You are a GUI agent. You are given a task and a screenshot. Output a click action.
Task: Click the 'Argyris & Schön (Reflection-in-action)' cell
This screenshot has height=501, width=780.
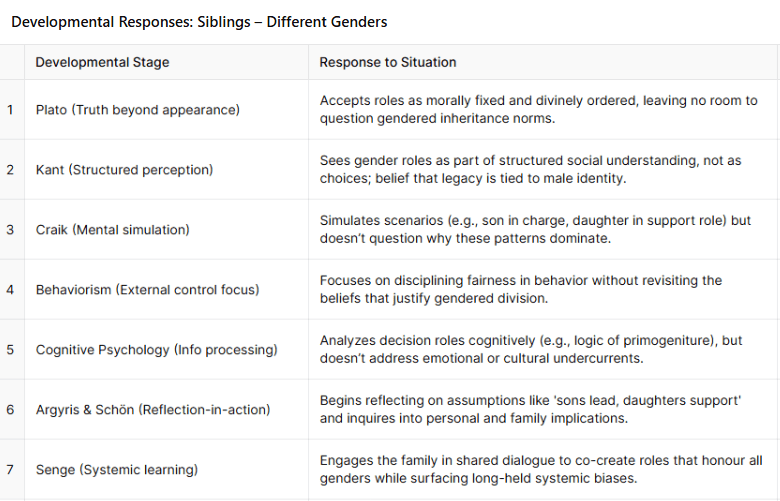click(x=153, y=410)
